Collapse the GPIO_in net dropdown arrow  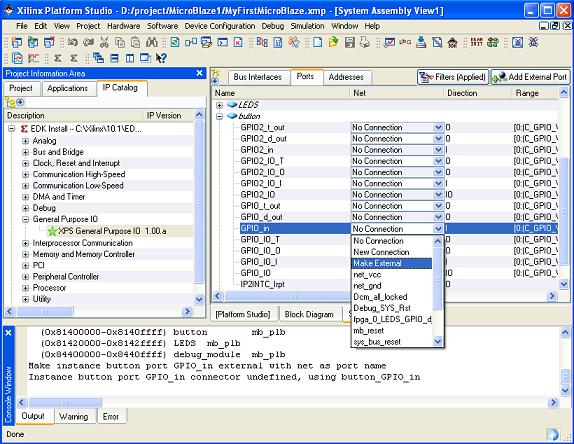pos(438,229)
